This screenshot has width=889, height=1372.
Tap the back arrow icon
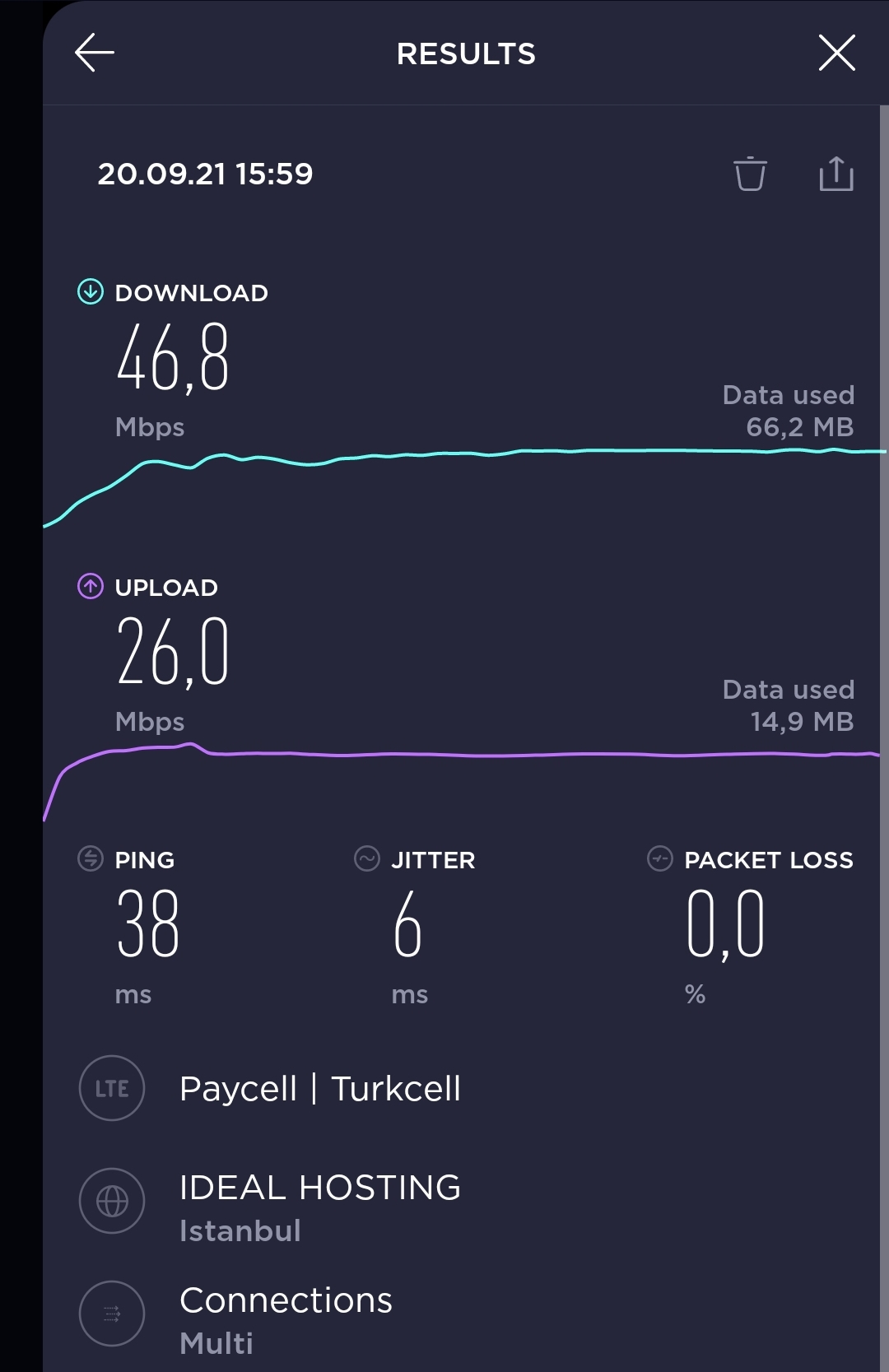95,53
